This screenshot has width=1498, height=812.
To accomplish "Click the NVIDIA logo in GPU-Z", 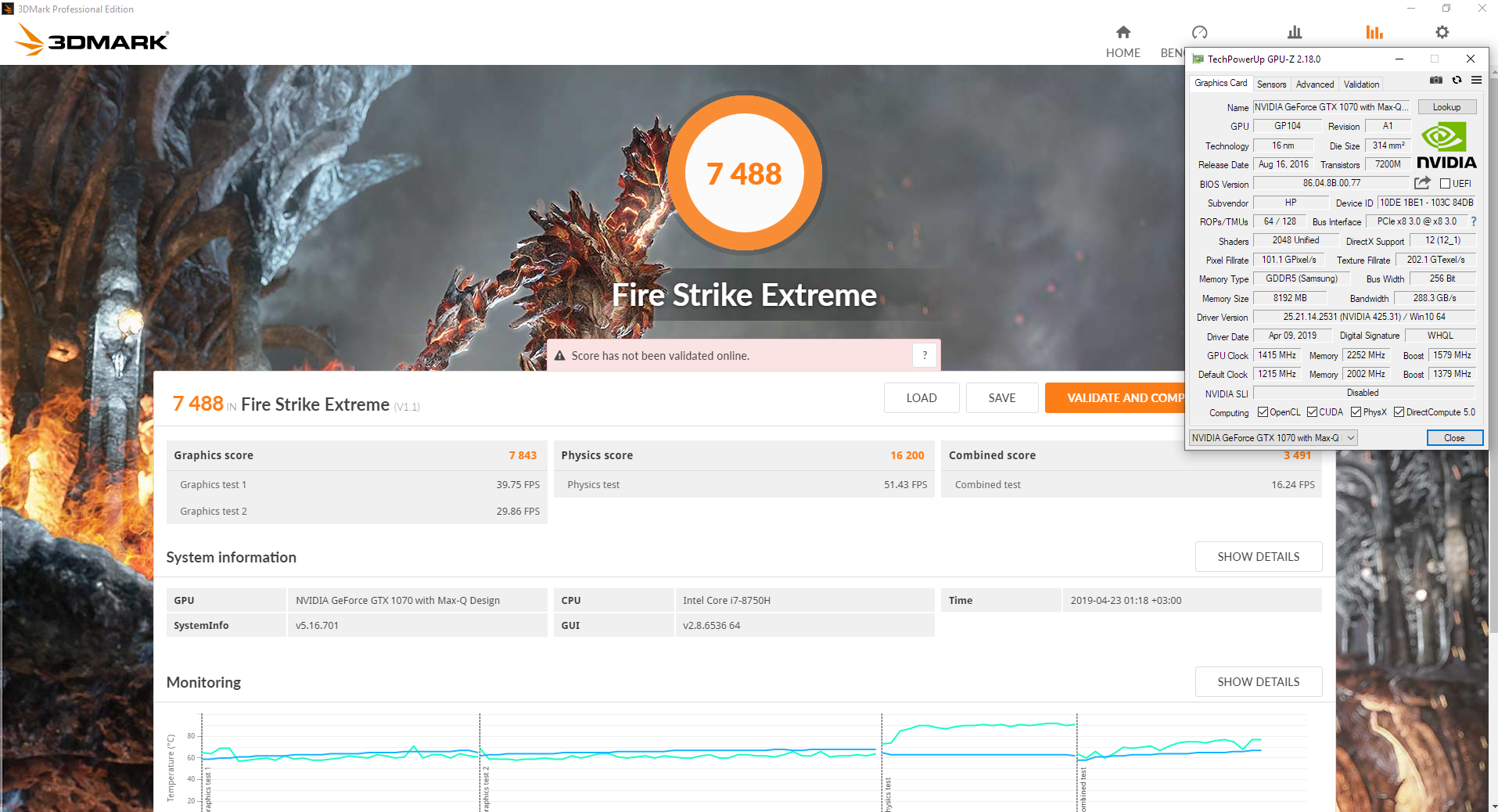I will 1446,146.
